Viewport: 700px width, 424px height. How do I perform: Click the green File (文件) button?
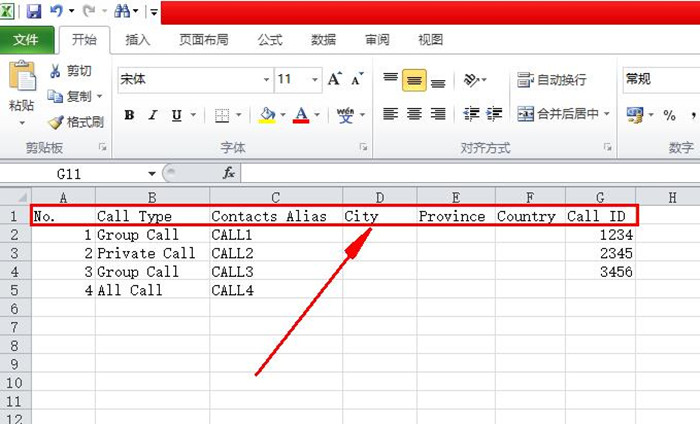coord(26,40)
